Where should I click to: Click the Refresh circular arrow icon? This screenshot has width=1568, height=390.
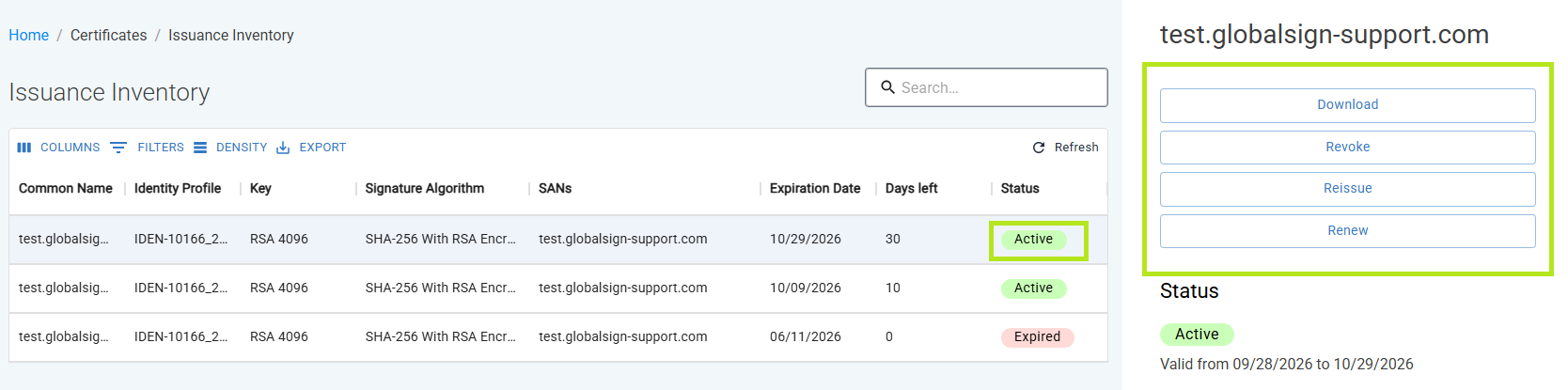[1039, 148]
